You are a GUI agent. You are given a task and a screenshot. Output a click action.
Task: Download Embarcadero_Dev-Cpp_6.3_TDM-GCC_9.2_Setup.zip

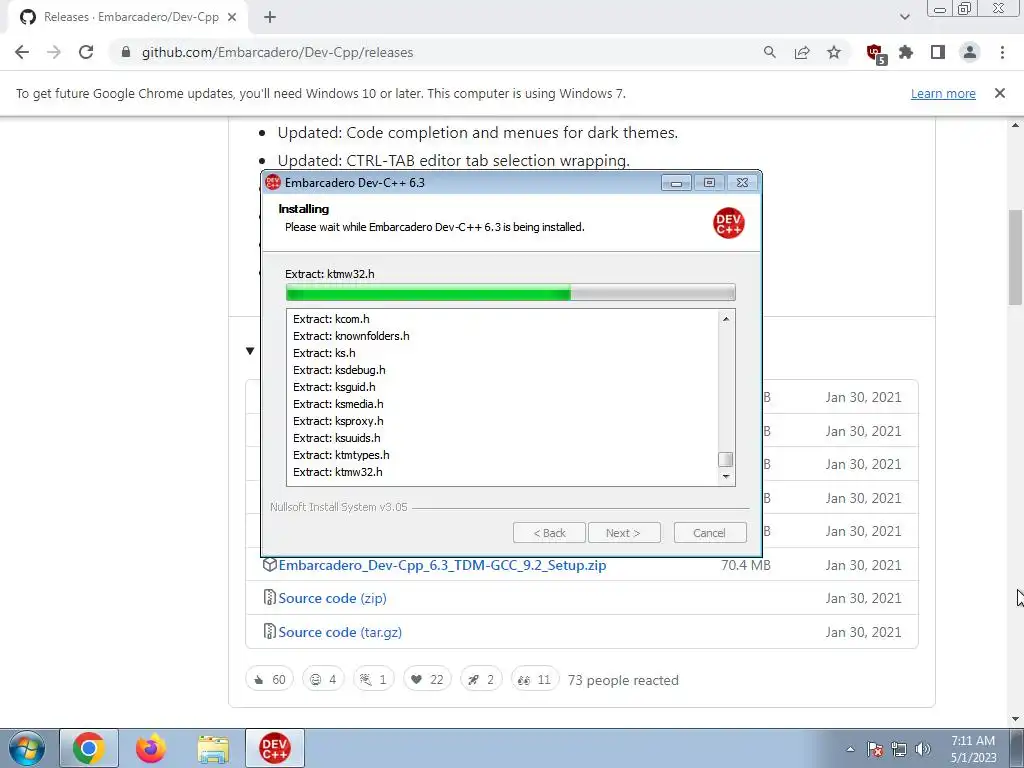point(442,565)
